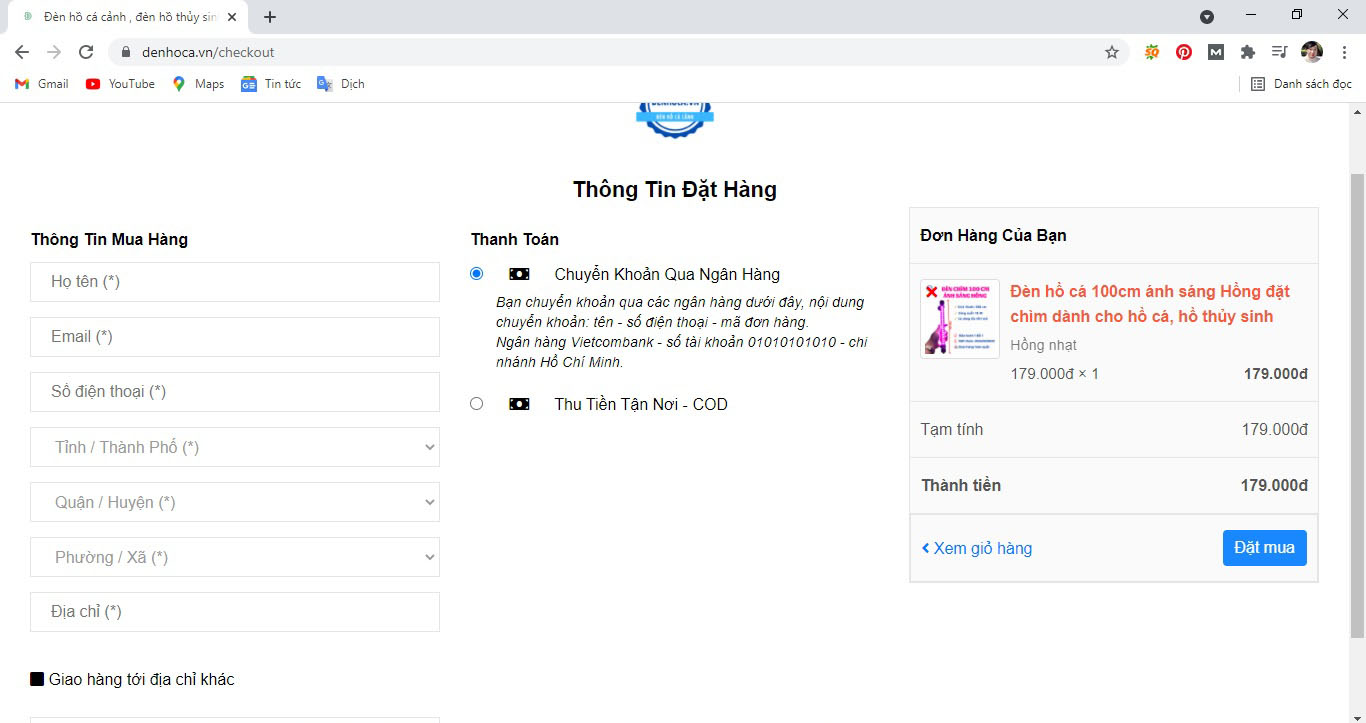Click the Chrome profile avatar

point(1311,52)
